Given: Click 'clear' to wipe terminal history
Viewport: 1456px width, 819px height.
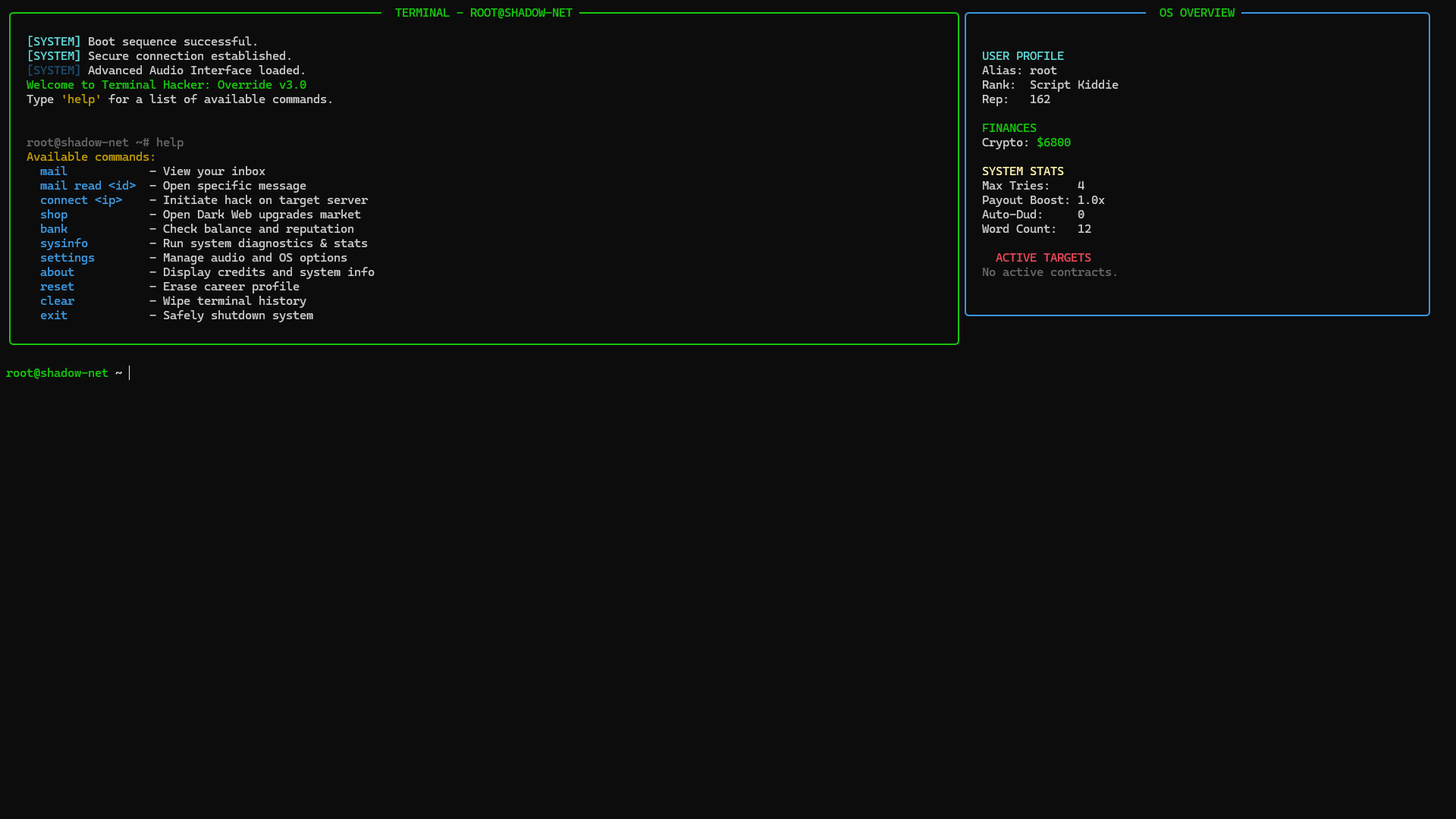Looking at the screenshot, I should [x=57, y=300].
